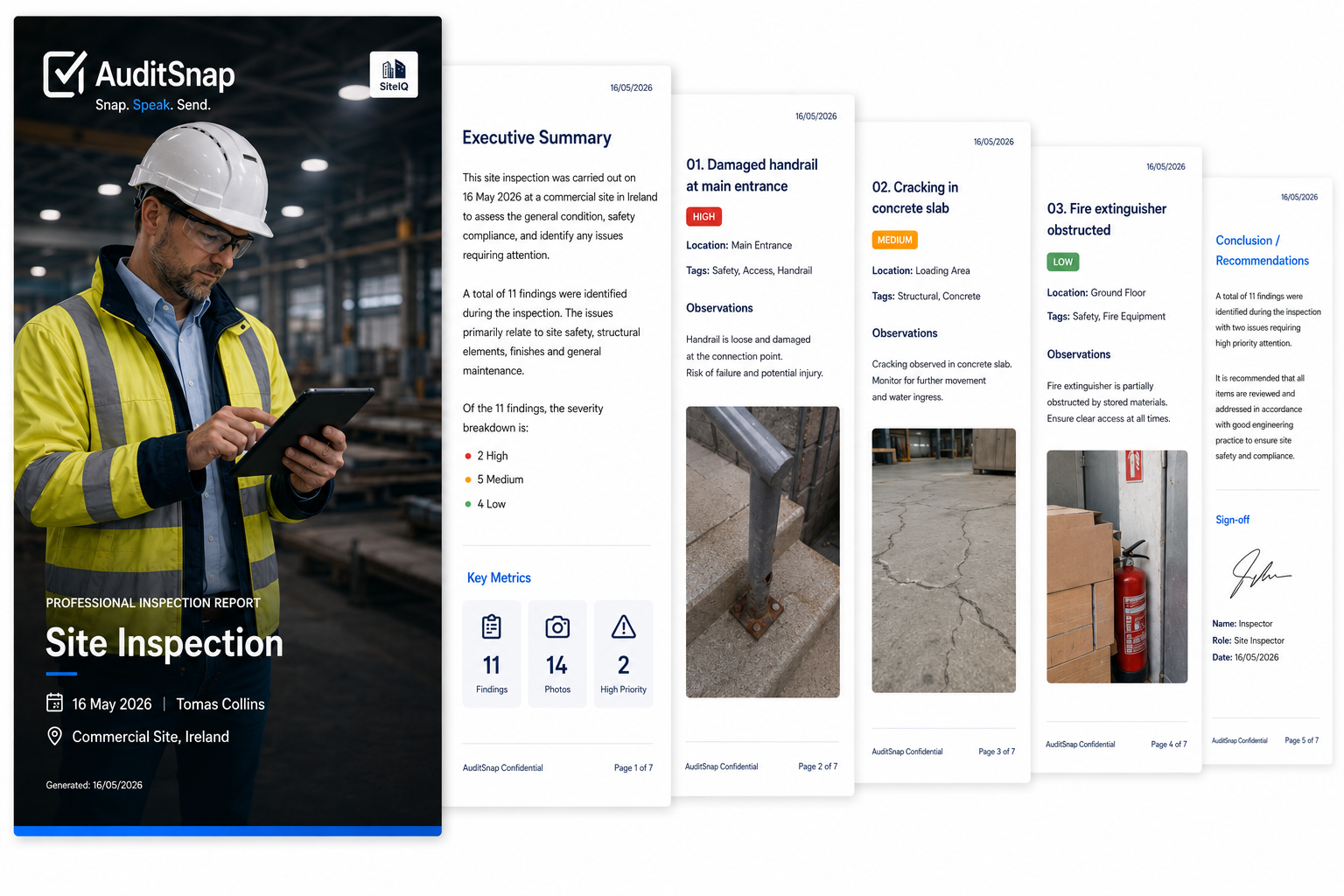The image size is (1344, 896).
Task: Click the Sign-off heading
Action: click(x=1232, y=520)
